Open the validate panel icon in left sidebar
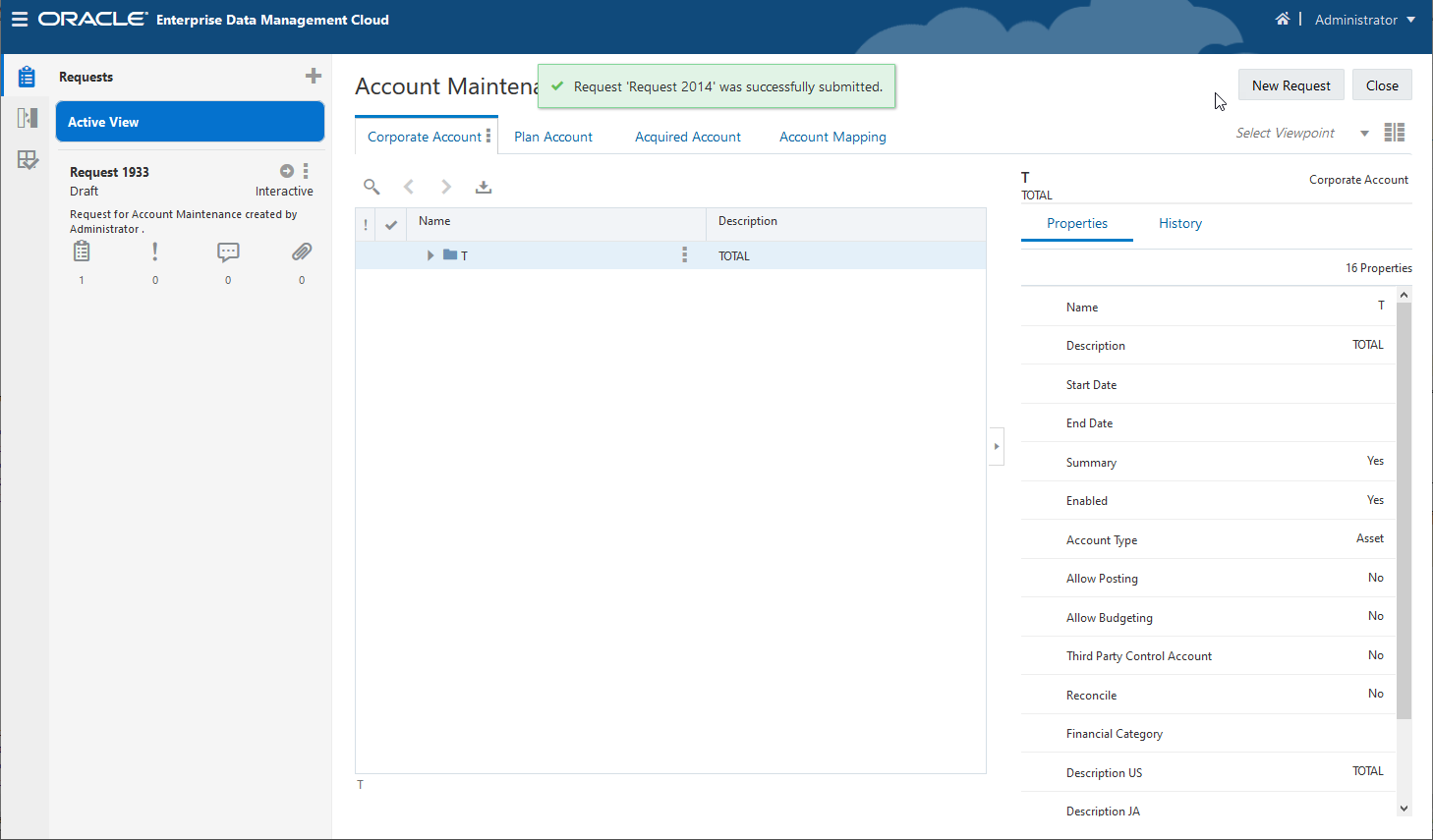 28,159
